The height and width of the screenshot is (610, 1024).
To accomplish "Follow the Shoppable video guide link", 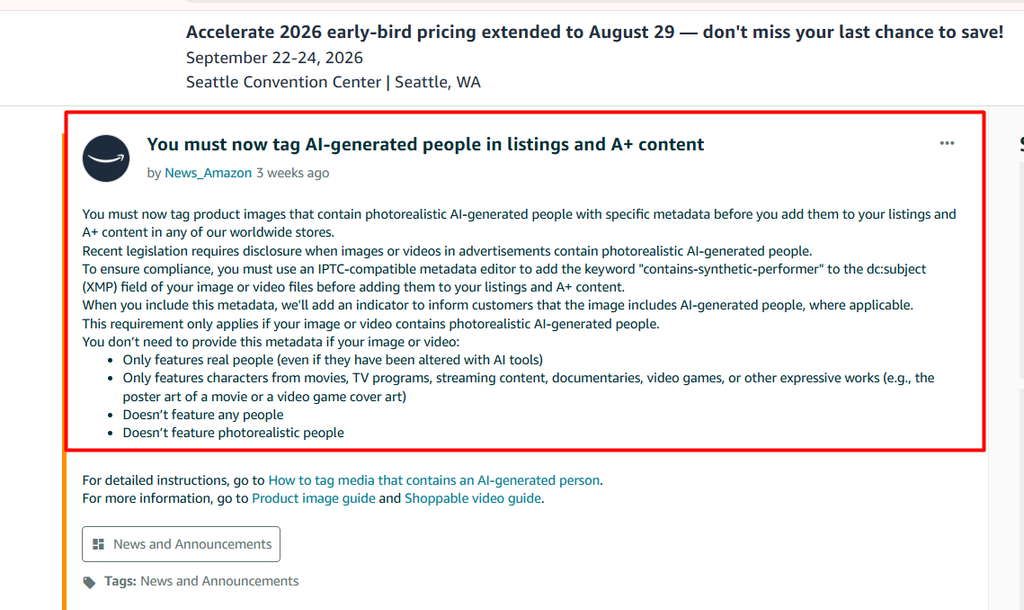I will 473,499.
